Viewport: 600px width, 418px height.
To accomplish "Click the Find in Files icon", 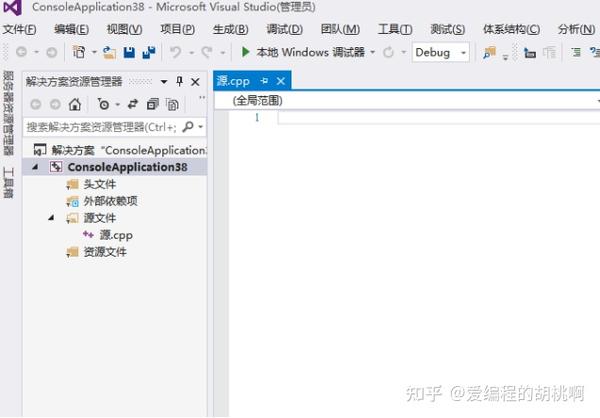I will (x=489, y=52).
